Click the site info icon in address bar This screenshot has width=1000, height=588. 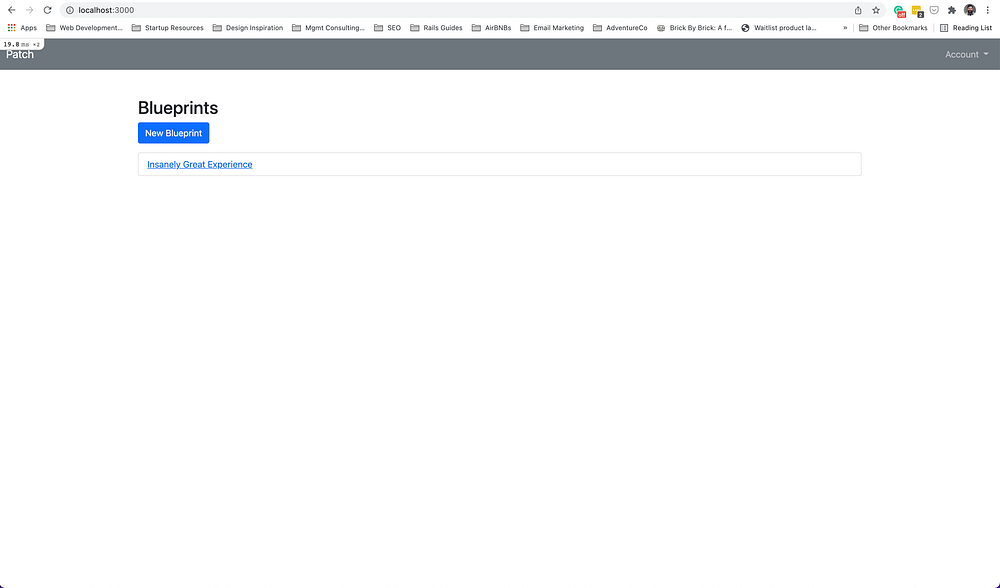[70, 10]
